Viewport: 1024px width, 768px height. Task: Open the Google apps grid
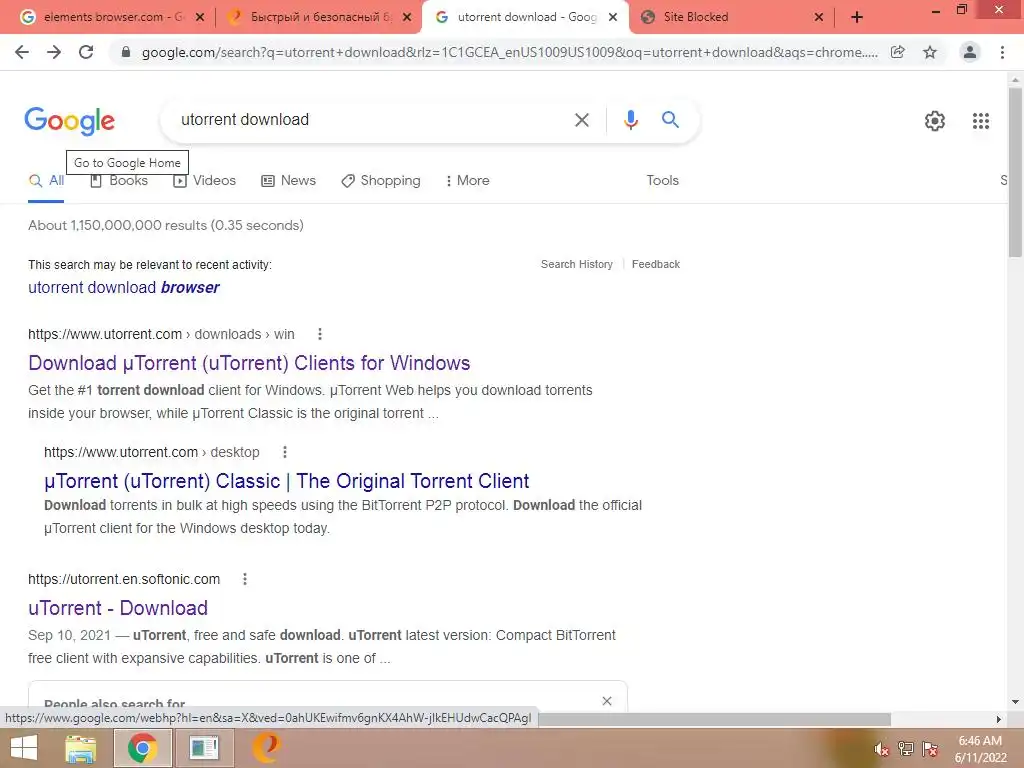coord(980,121)
